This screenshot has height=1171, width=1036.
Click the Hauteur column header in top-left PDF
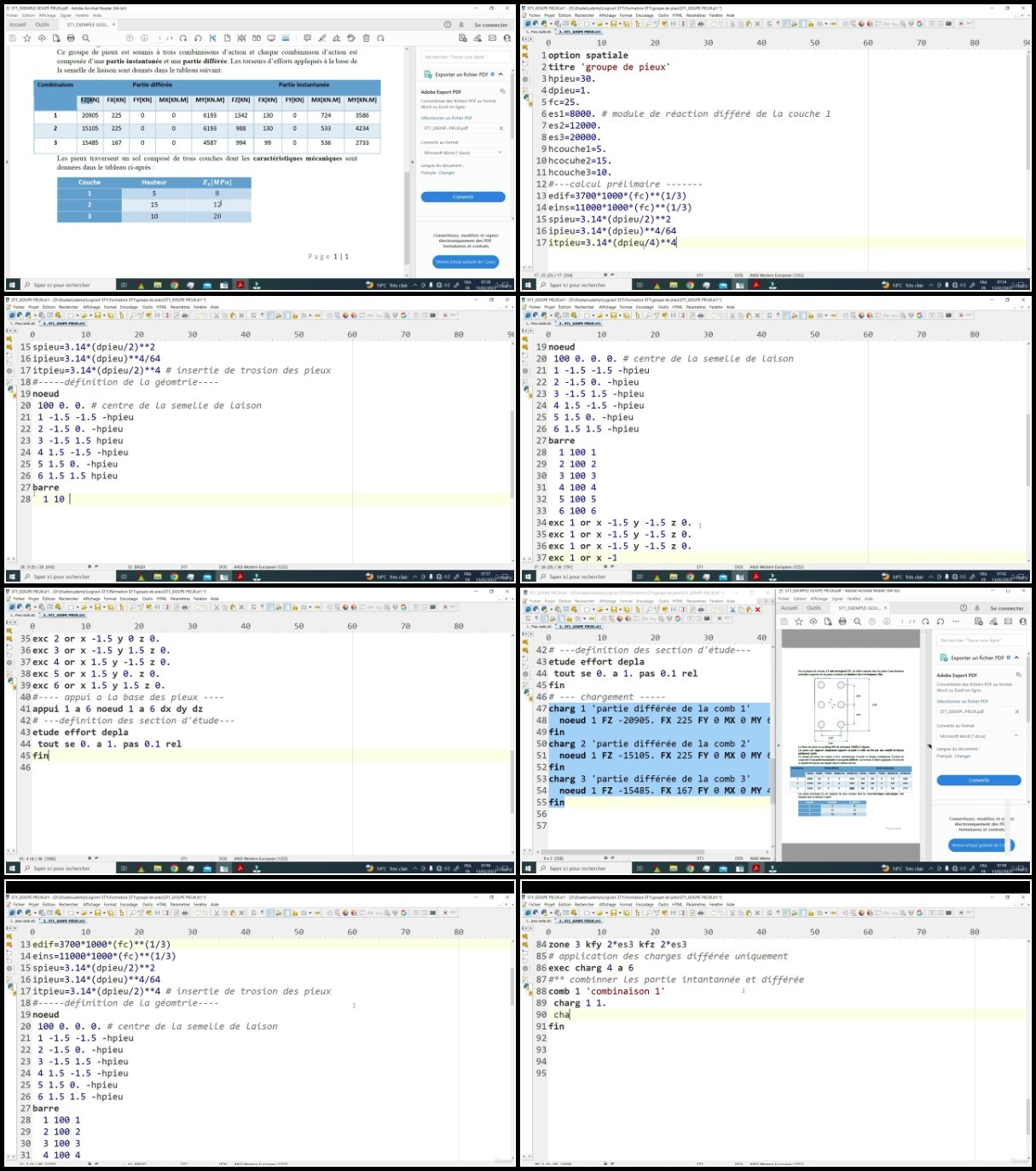tap(154, 183)
